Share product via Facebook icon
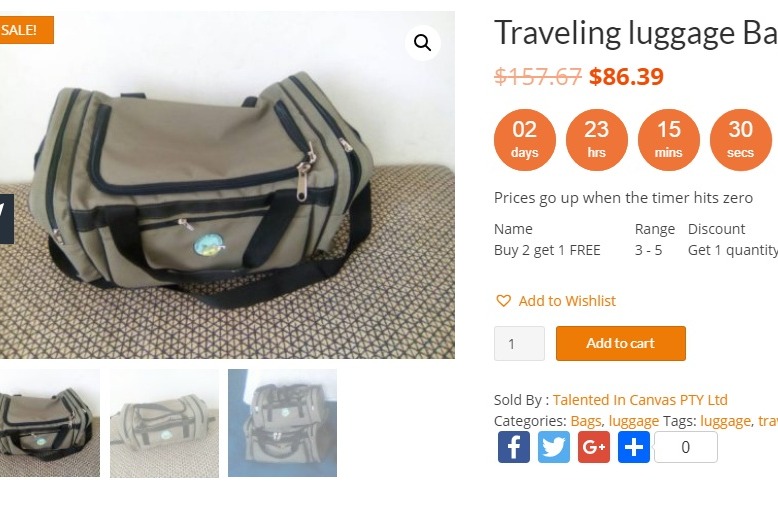 (x=514, y=447)
